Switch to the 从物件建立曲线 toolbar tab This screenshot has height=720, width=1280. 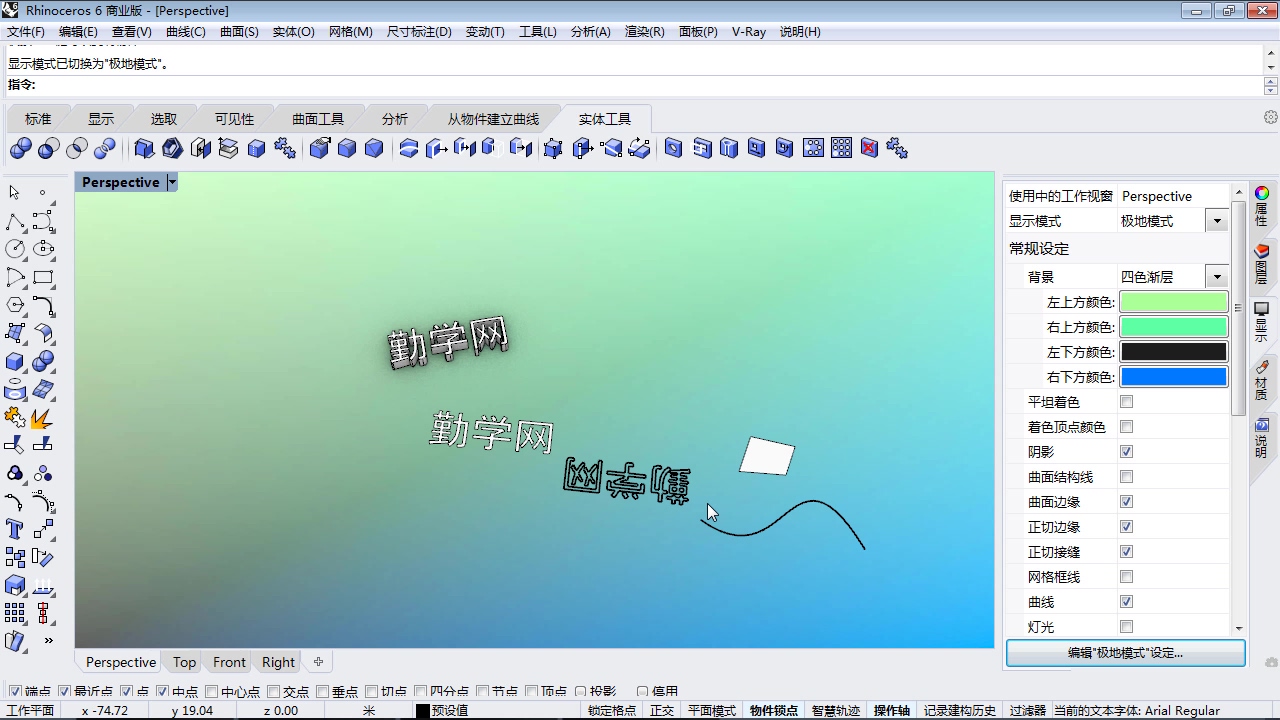point(493,118)
